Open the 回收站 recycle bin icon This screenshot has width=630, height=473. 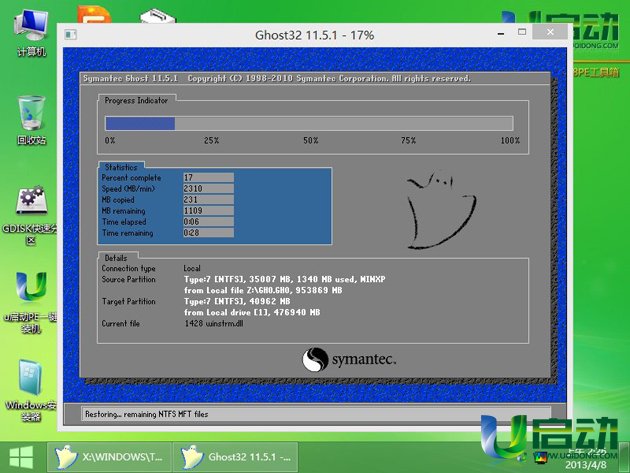click(31, 120)
